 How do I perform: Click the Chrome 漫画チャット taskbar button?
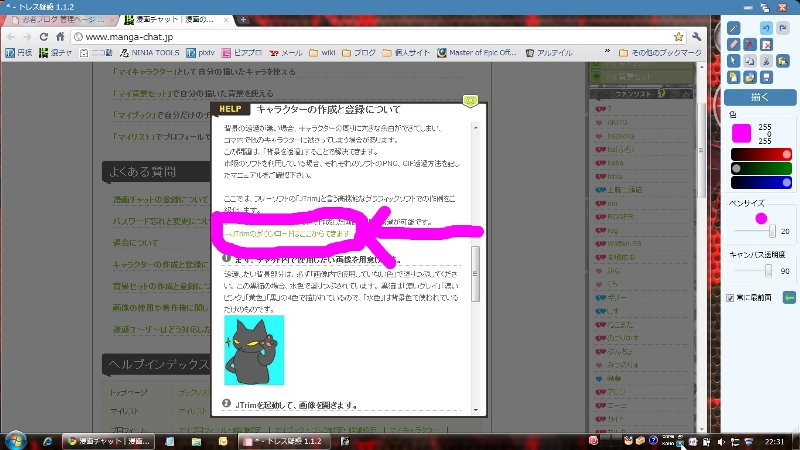(108, 441)
